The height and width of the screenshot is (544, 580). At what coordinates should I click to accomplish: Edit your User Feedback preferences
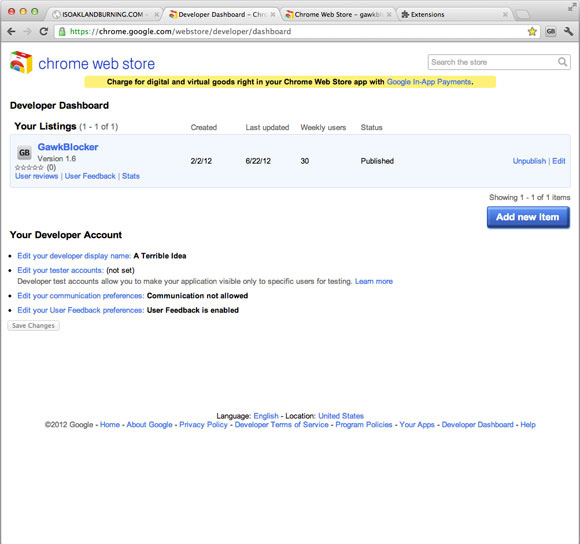(x=81, y=310)
